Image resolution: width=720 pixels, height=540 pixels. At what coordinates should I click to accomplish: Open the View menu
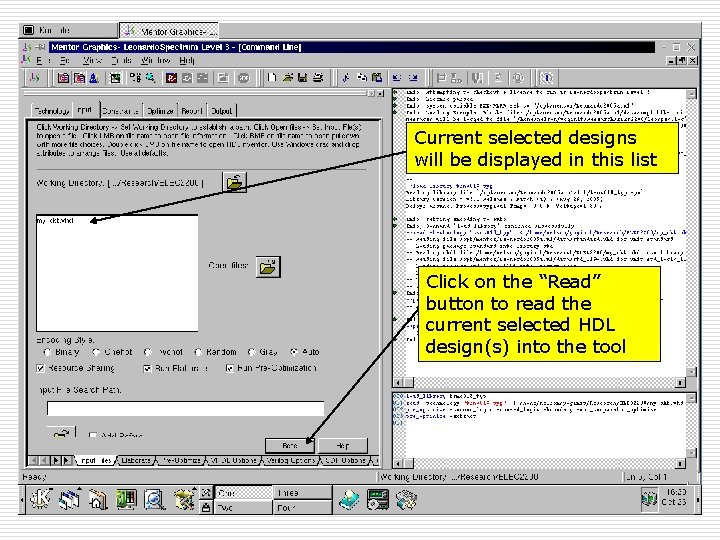coord(92,61)
